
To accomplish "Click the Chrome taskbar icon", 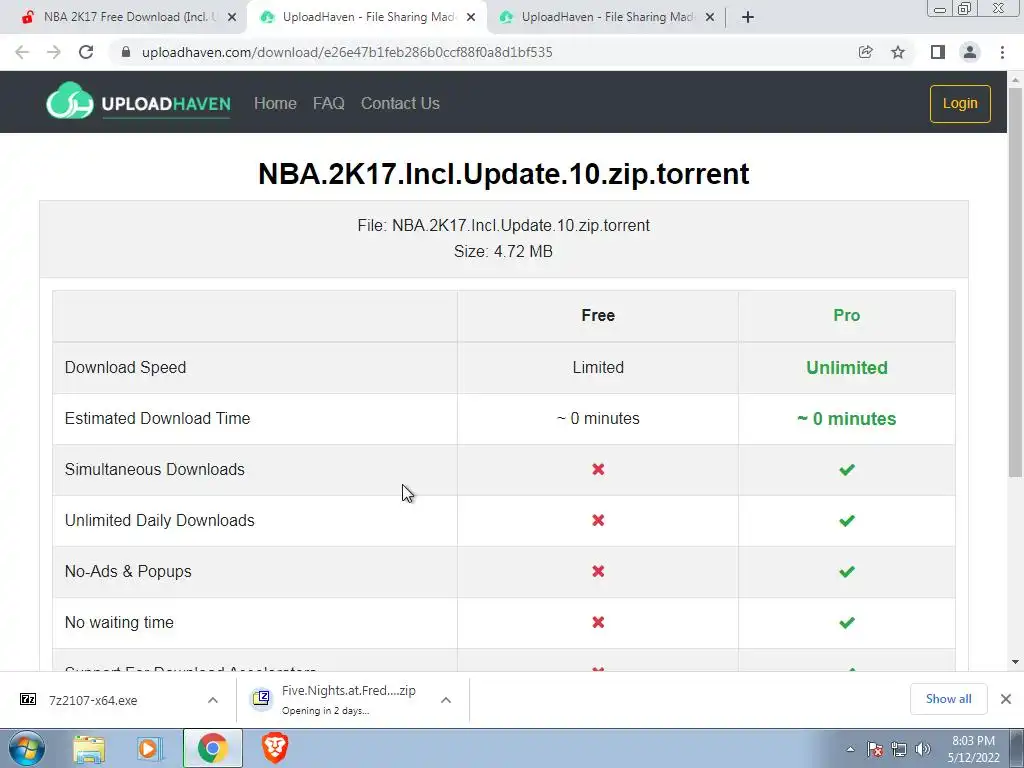I will point(212,748).
